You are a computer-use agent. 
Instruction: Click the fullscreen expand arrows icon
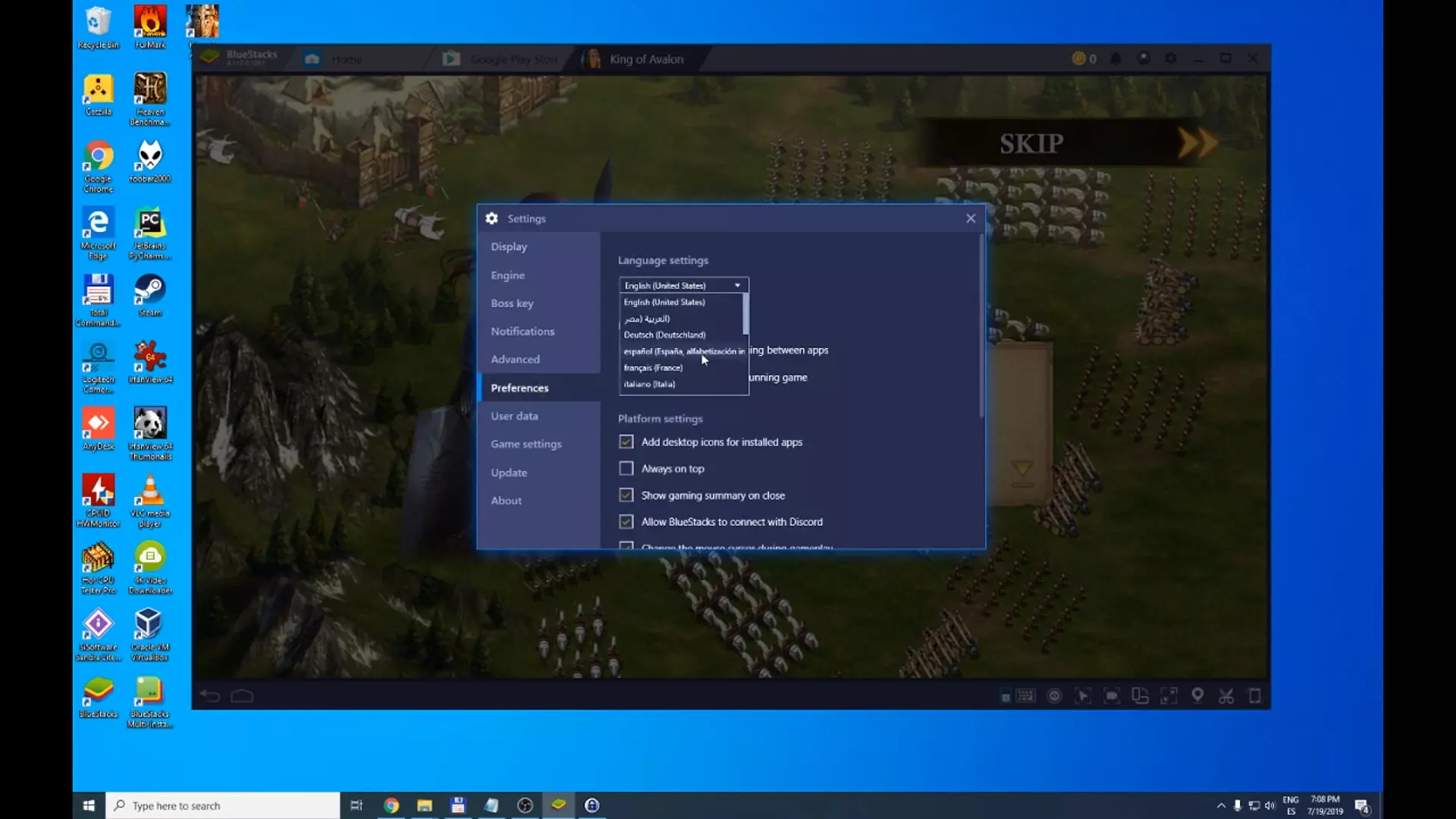coord(1169,695)
